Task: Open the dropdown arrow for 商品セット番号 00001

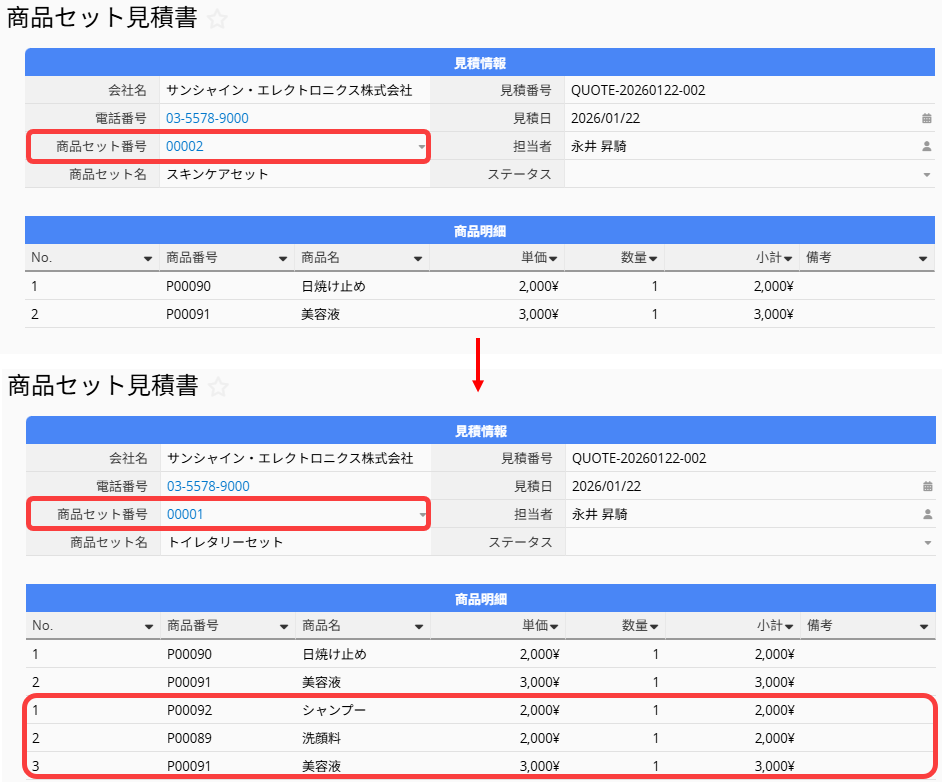Action: pos(422,515)
